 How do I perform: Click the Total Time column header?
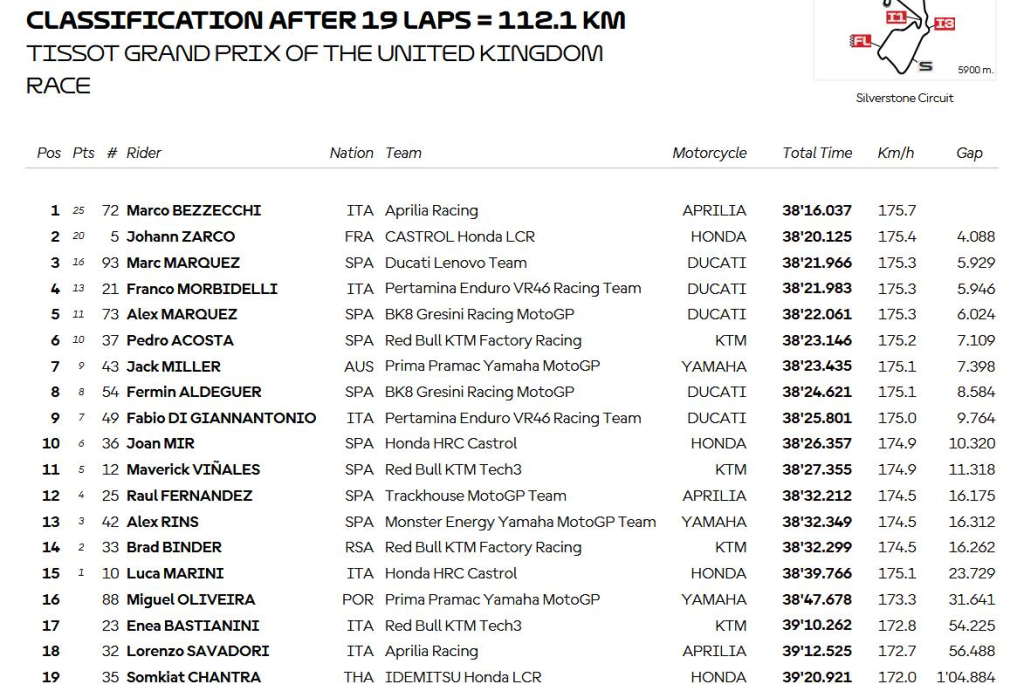tap(817, 153)
